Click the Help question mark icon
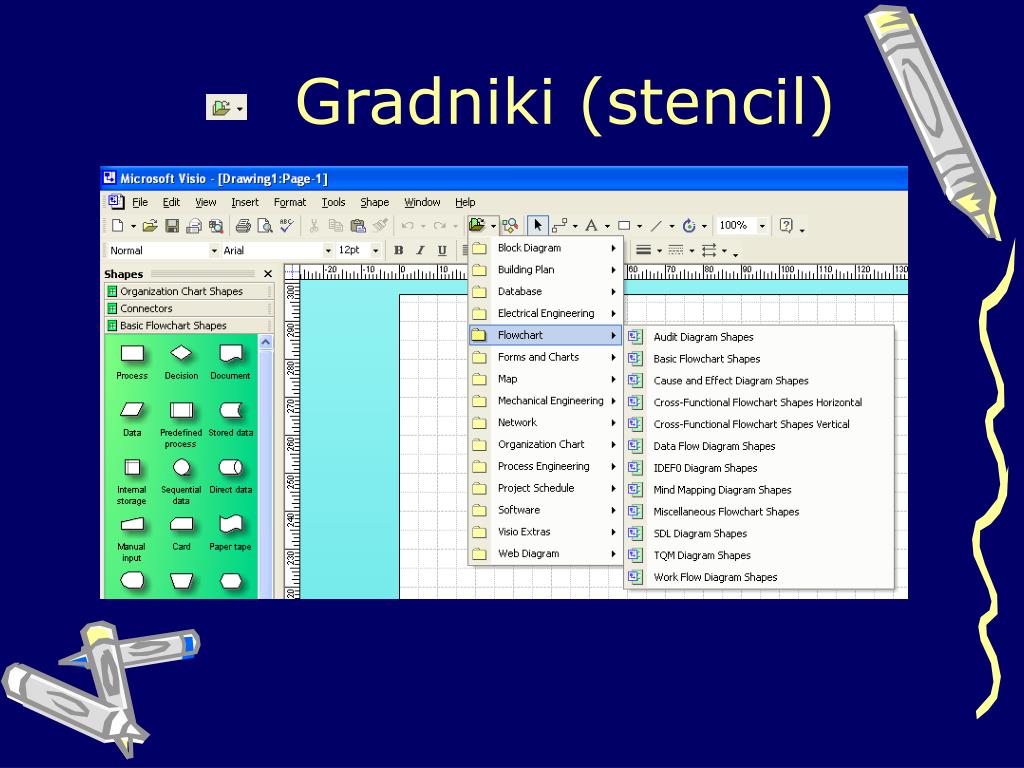 tap(786, 225)
